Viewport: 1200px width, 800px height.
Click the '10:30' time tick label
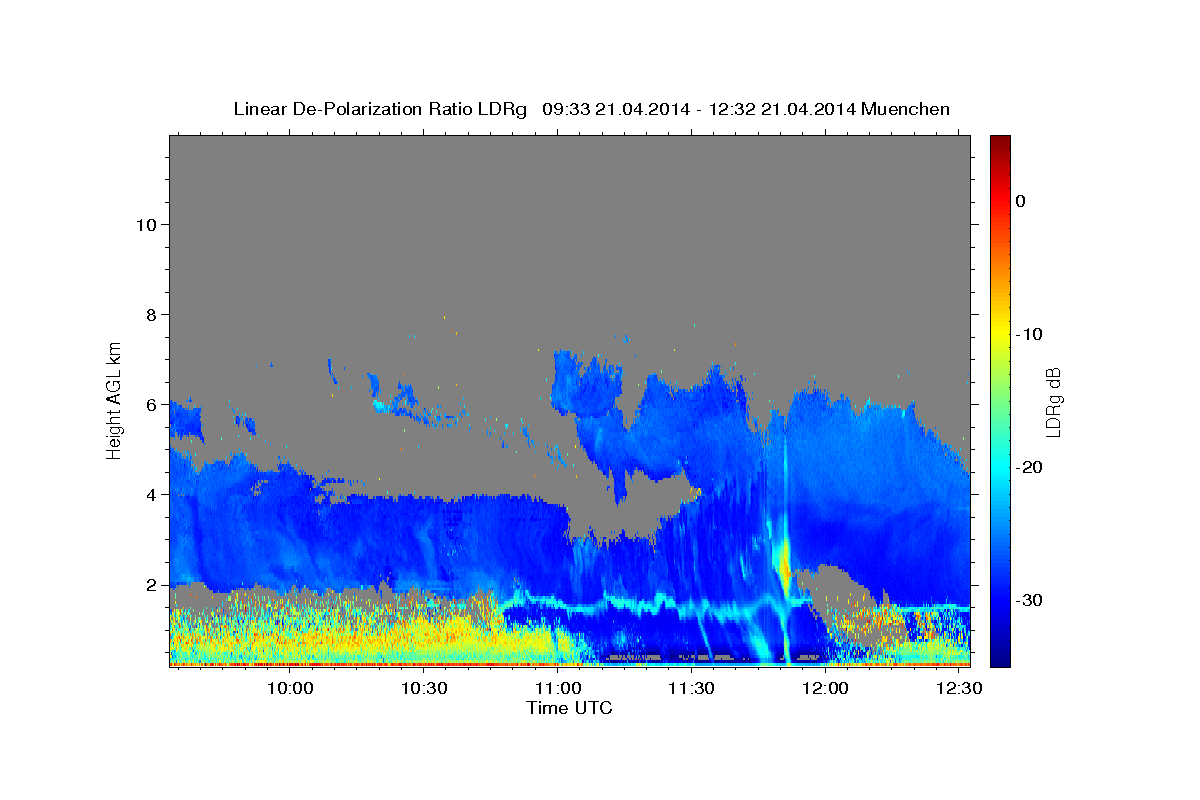coord(424,689)
